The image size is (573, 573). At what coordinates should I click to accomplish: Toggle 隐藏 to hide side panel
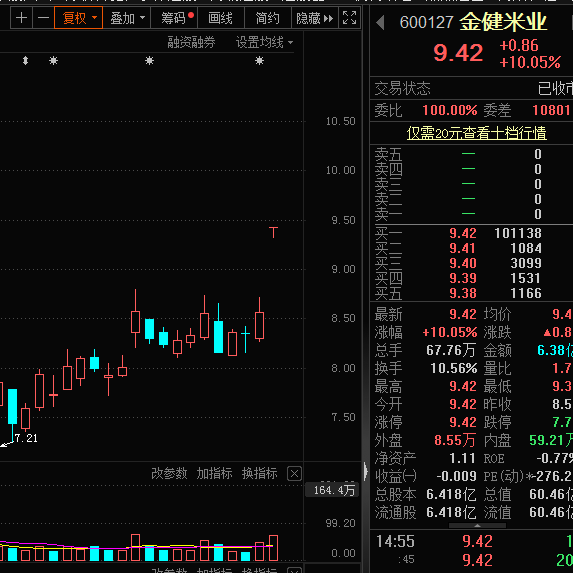[315, 18]
